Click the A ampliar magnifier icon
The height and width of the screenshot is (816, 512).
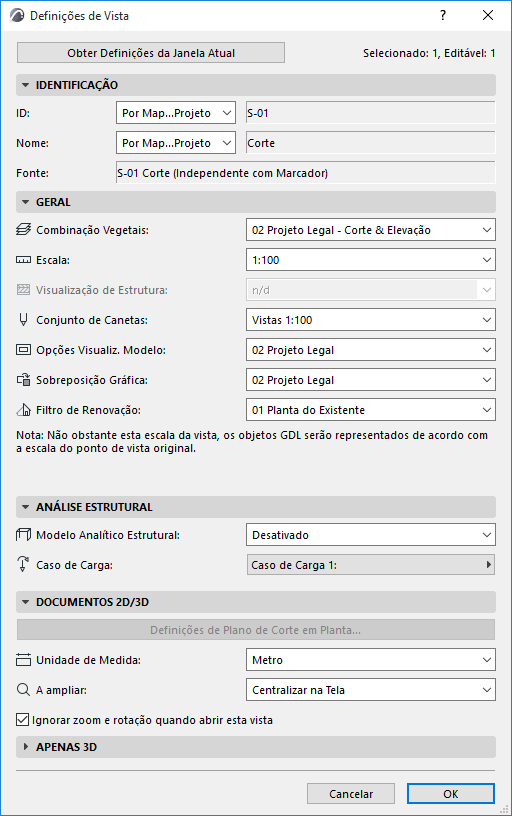(23, 690)
